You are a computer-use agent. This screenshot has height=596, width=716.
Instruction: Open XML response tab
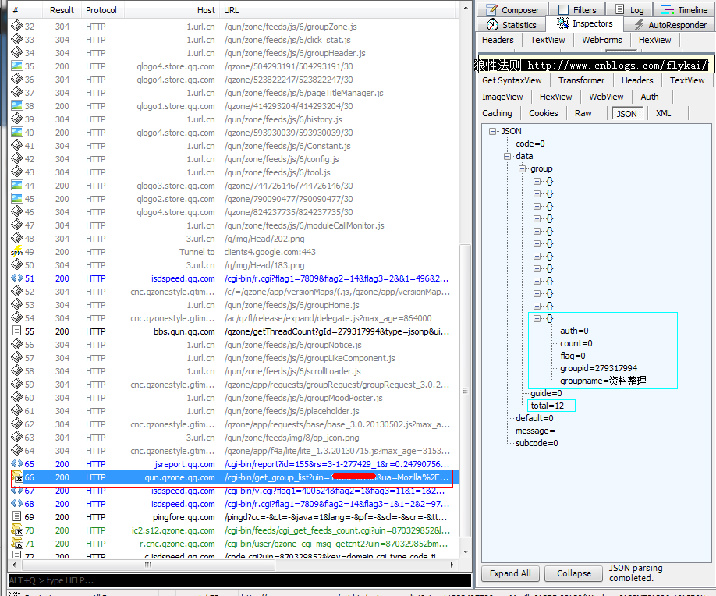663,113
